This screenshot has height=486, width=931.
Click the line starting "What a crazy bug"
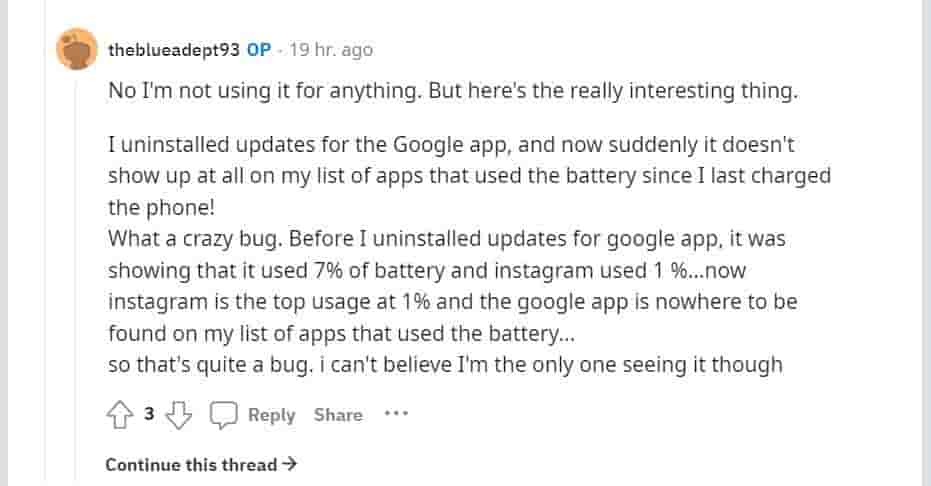pos(447,240)
